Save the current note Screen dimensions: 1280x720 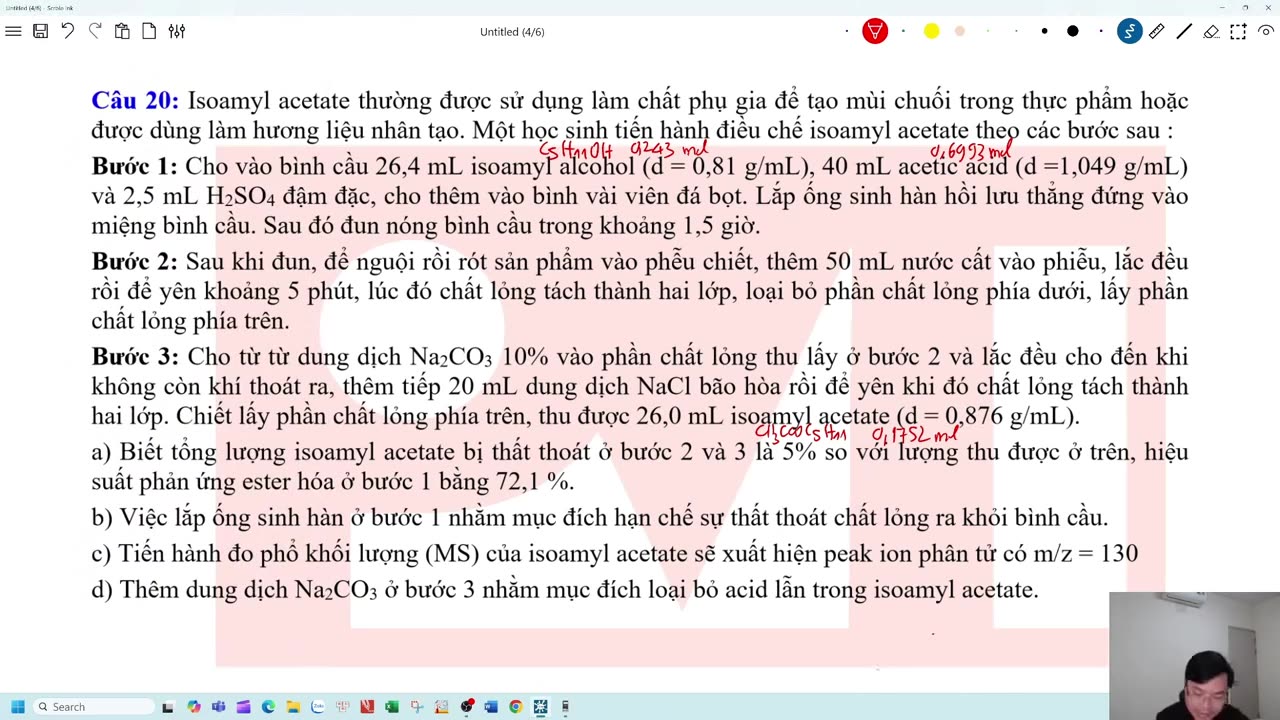click(40, 31)
